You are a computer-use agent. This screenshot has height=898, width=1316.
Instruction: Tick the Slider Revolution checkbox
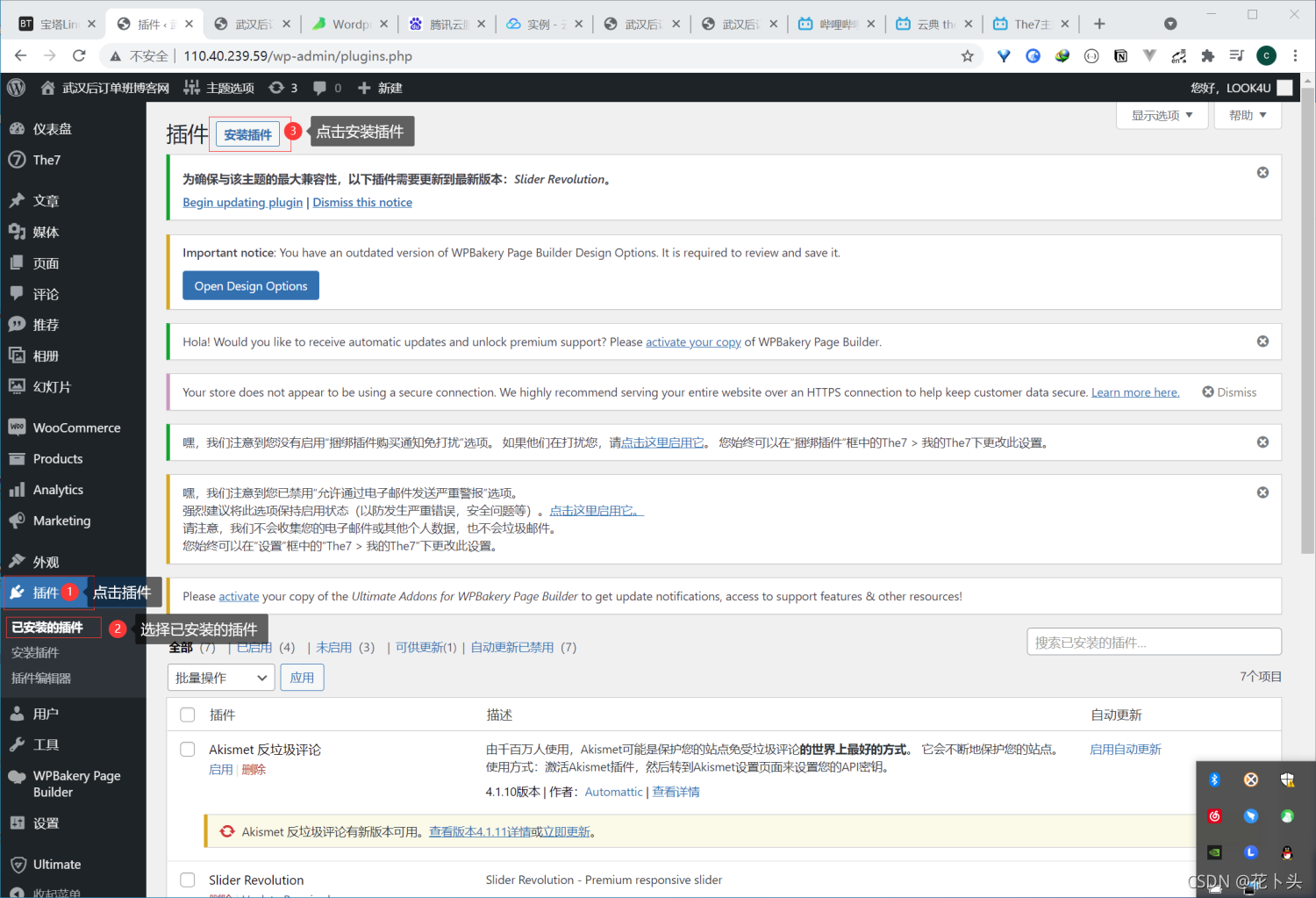click(x=188, y=880)
